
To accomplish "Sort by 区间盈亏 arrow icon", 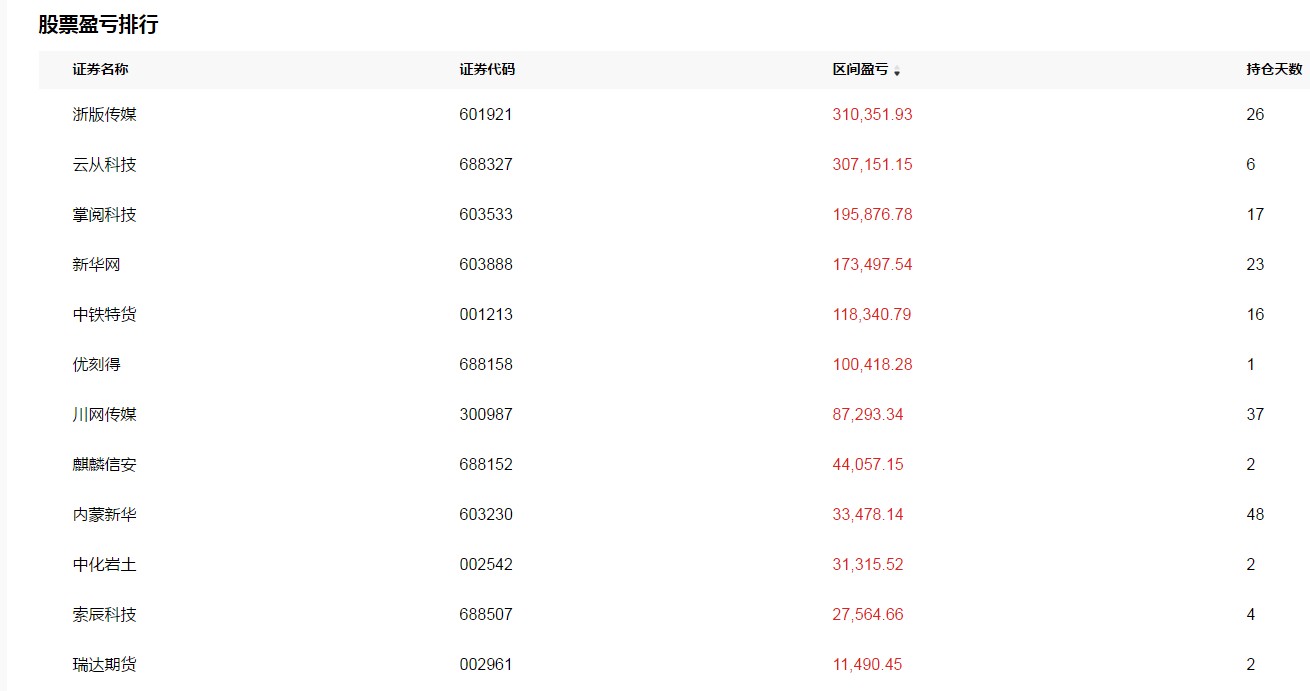I will [897, 71].
